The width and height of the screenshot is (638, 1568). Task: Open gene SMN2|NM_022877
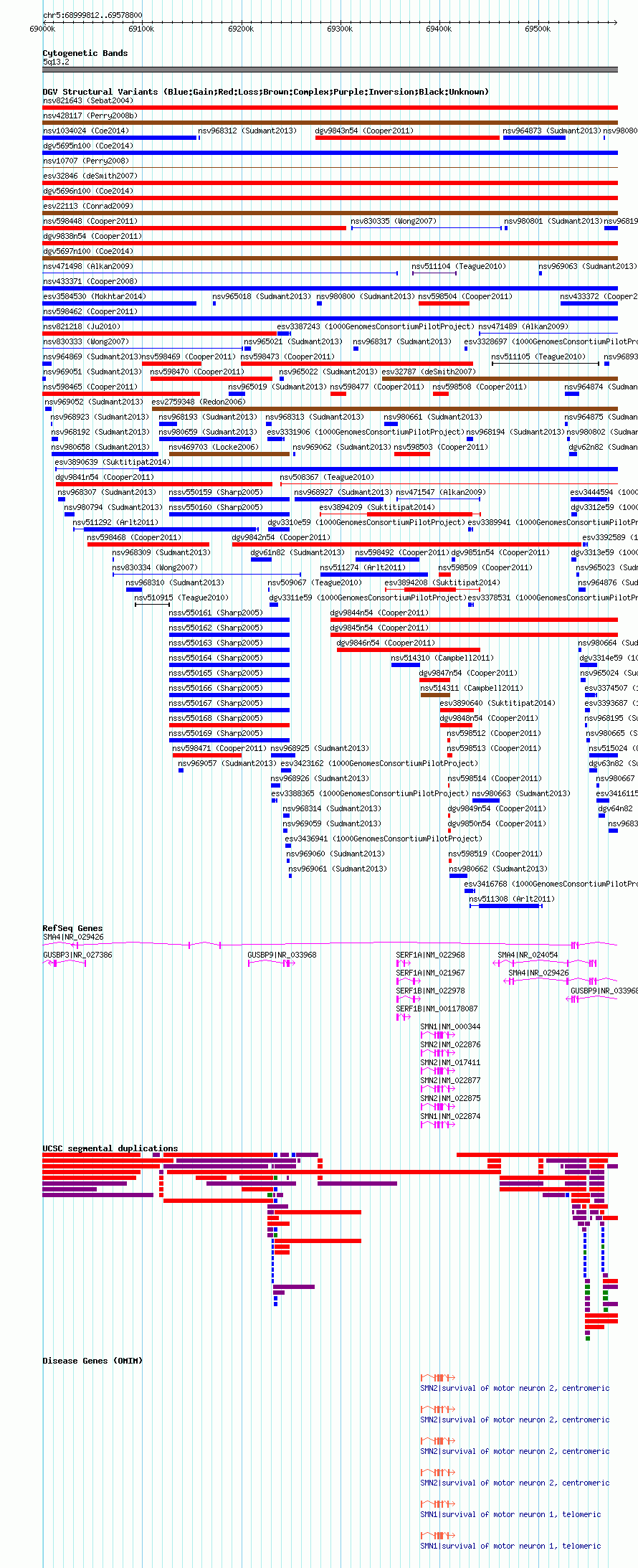[450, 1080]
